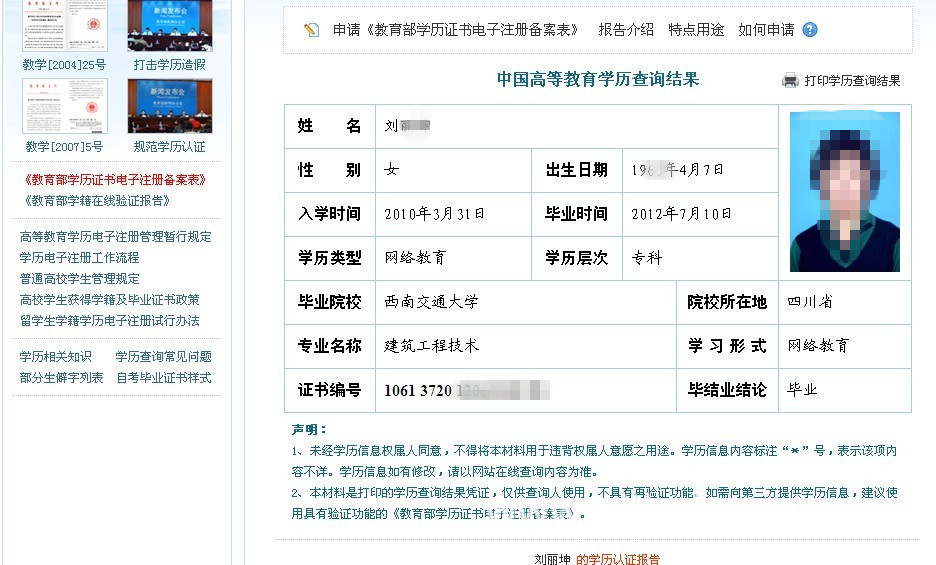936x565 pixels.
Task: Click the graduate's photo in the result table
Action: [x=845, y=192]
